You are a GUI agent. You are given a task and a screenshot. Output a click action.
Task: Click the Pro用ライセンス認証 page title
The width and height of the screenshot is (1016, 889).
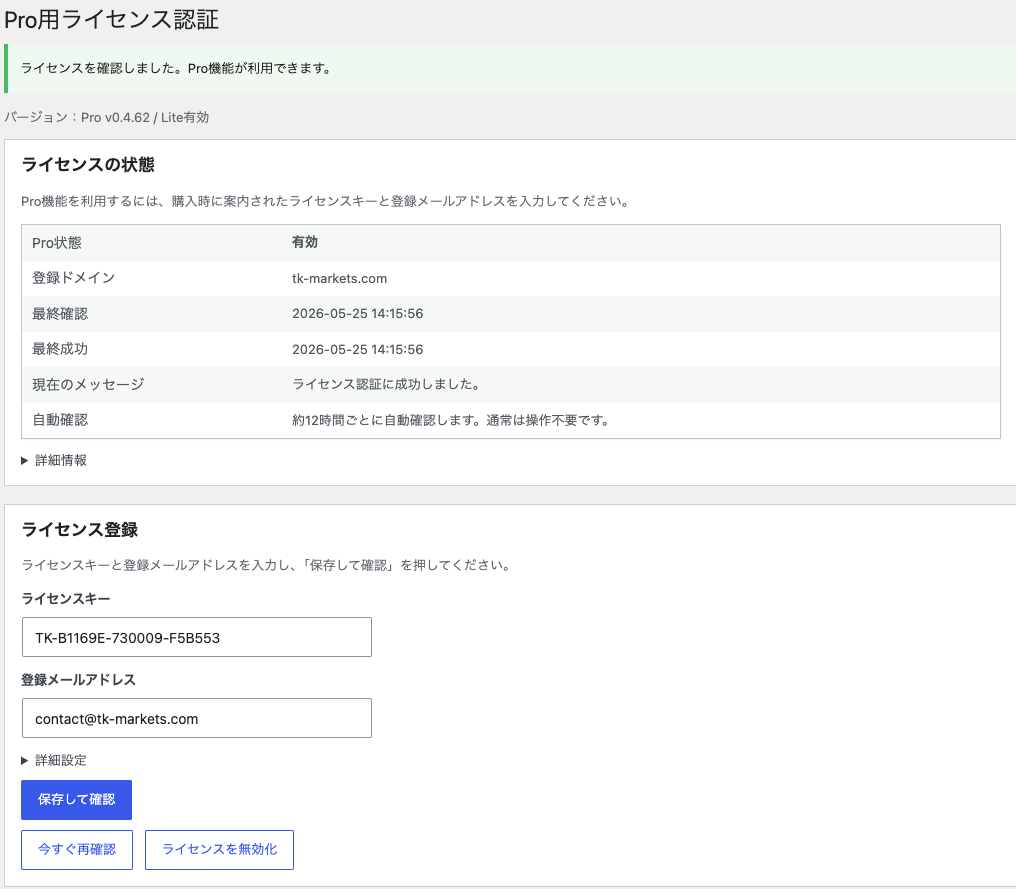[x=111, y=19]
